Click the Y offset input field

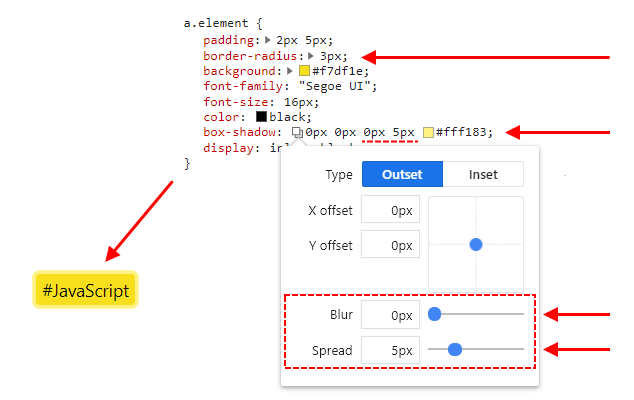[390, 244]
